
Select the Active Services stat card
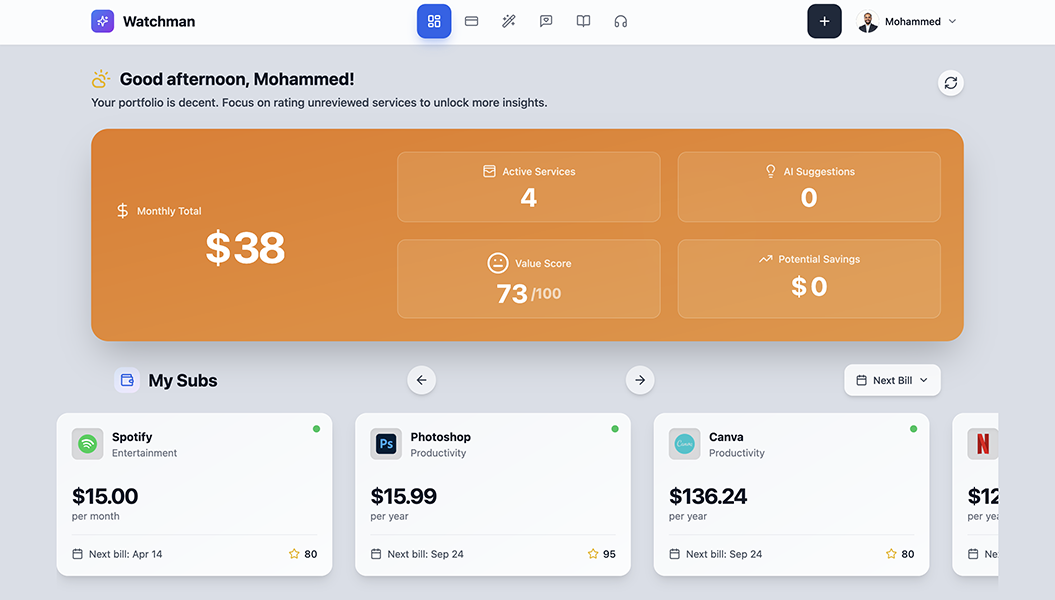coord(528,187)
